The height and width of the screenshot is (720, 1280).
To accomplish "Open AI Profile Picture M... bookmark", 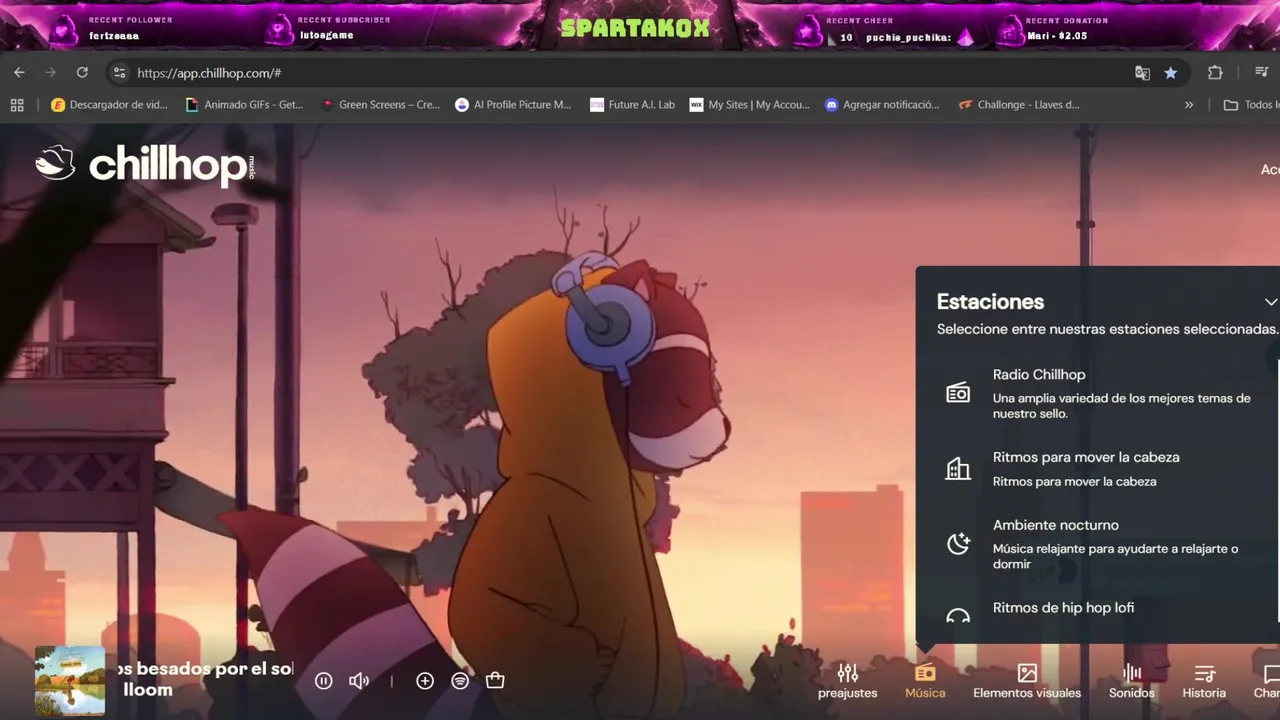I will coord(513,104).
